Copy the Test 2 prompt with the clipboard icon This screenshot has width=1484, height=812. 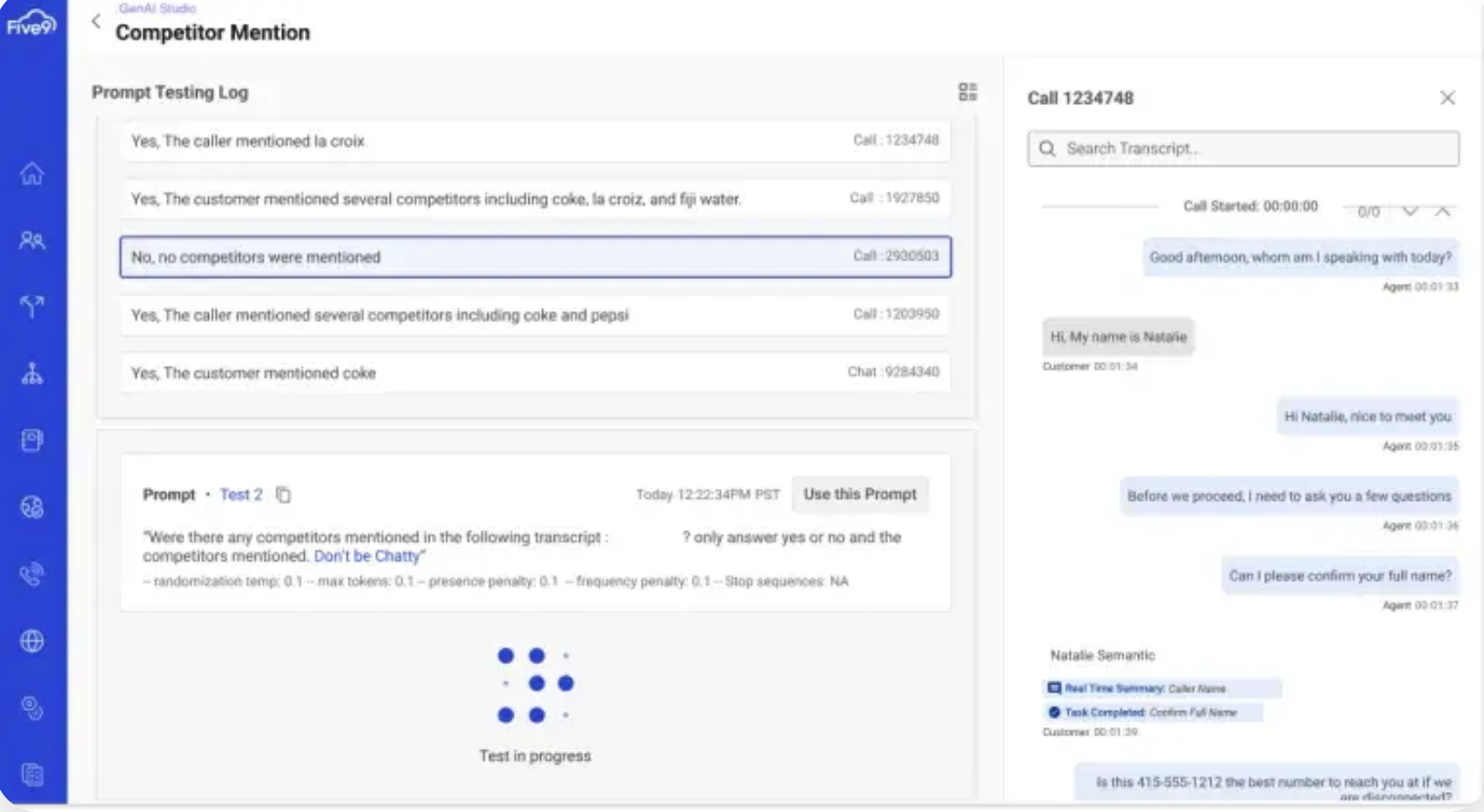point(284,494)
